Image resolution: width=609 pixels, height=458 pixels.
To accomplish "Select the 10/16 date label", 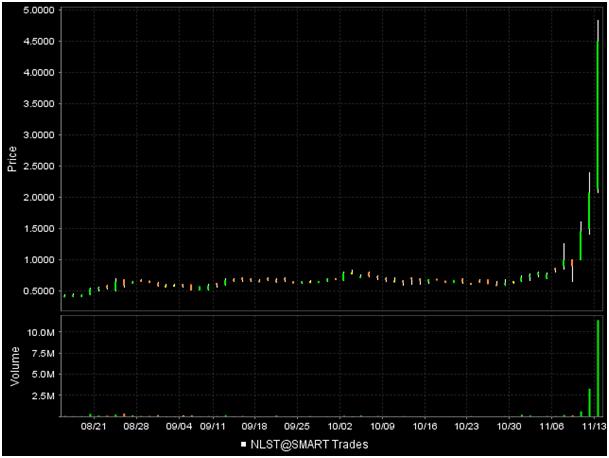I will [x=425, y=427].
